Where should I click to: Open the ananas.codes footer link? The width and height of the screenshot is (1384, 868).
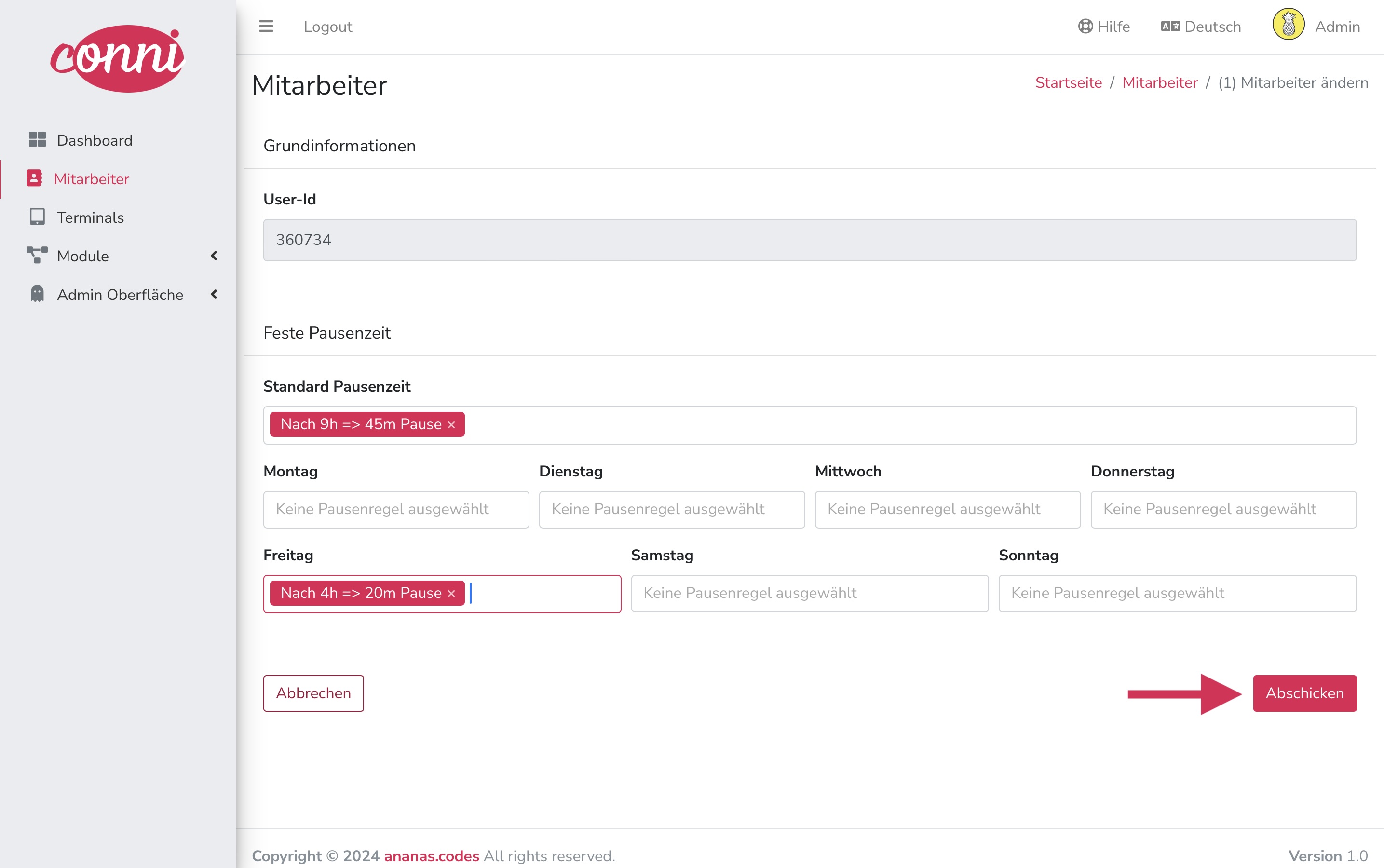pos(431,856)
